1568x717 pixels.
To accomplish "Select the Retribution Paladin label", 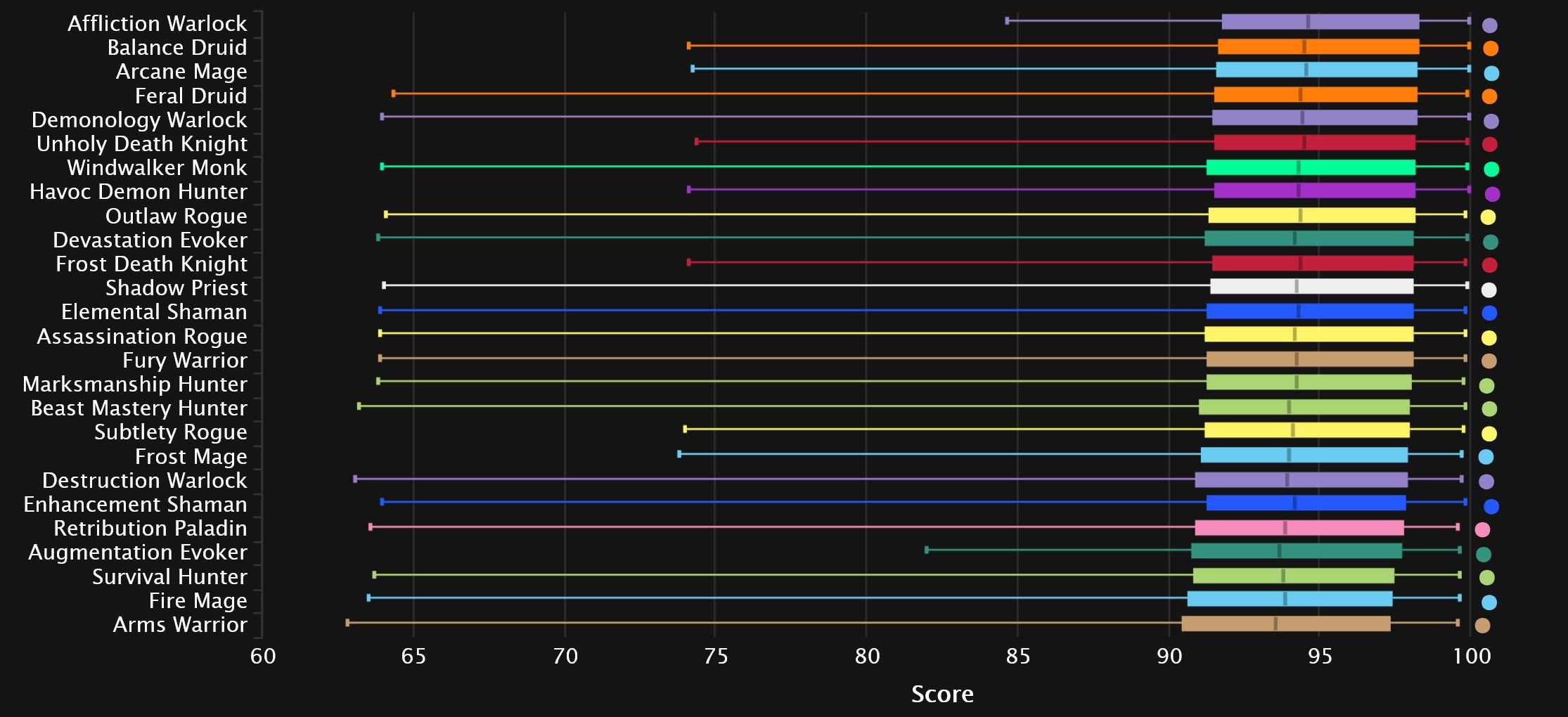I will 150,528.
